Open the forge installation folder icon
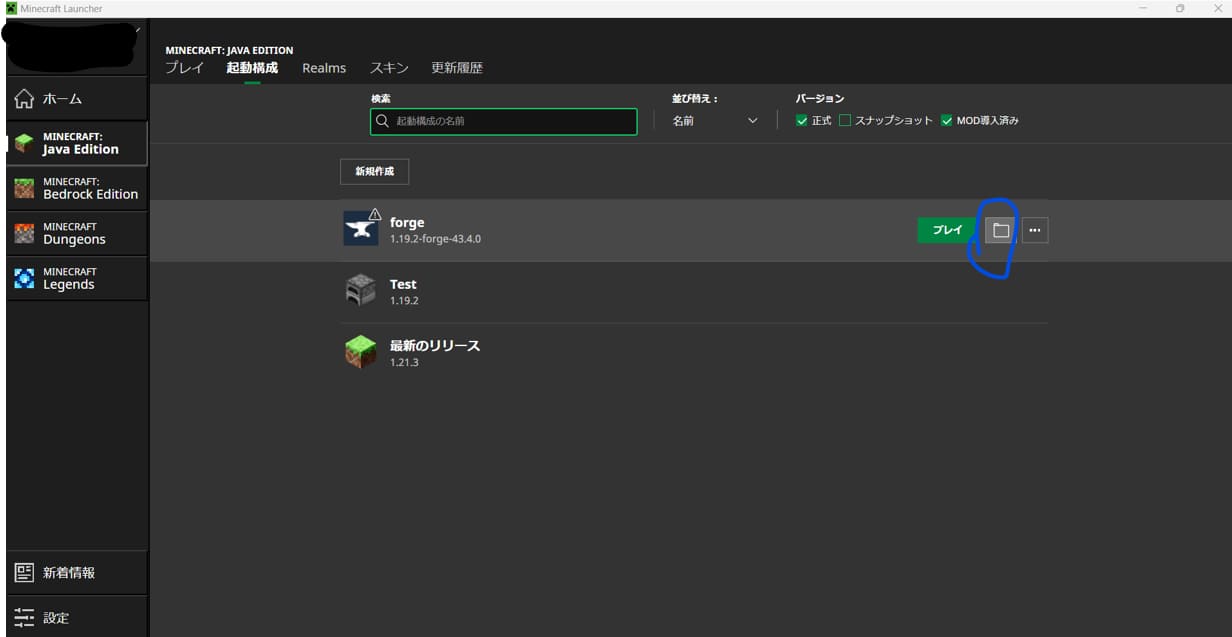 999,231
